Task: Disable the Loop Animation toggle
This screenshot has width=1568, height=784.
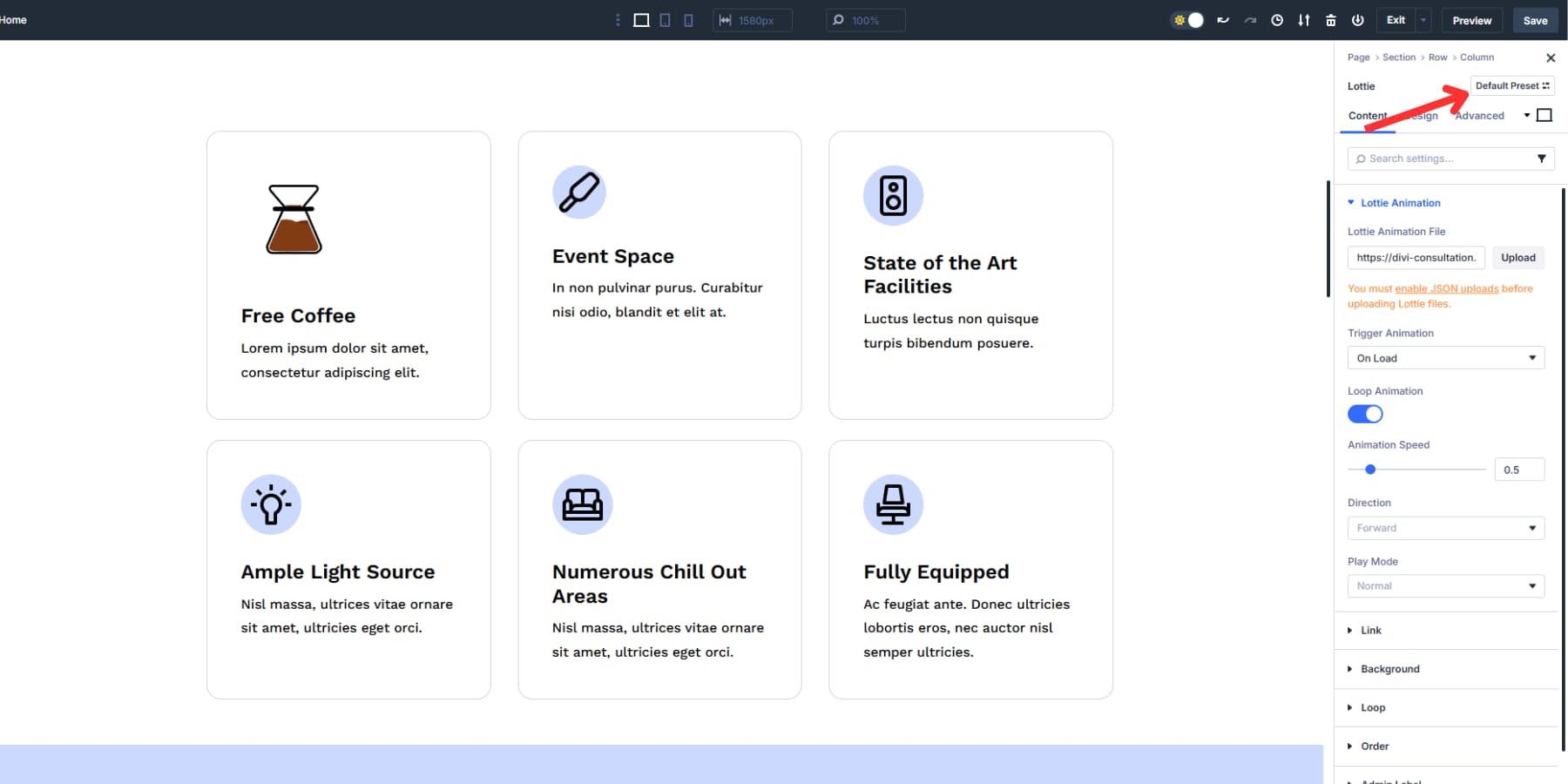Action: (1364, 413)
